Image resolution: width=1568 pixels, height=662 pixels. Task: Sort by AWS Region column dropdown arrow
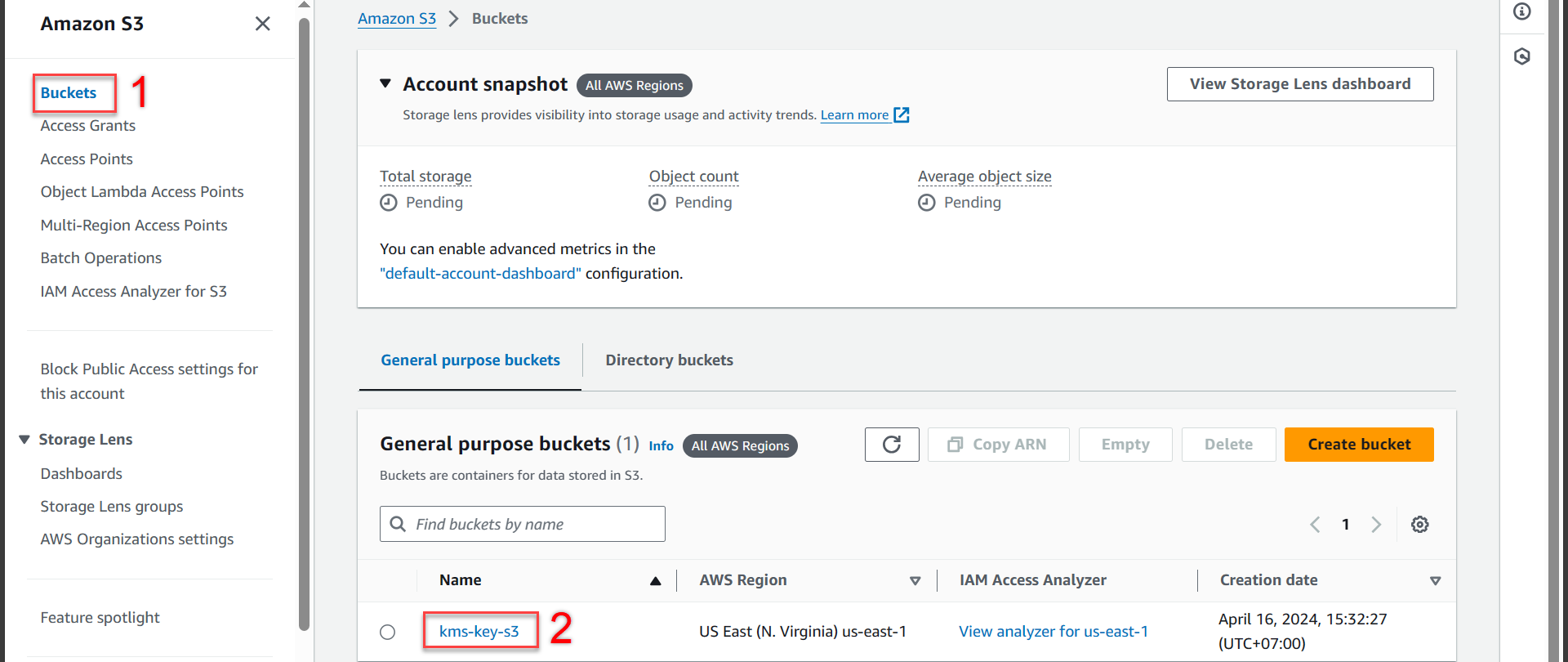915,581
